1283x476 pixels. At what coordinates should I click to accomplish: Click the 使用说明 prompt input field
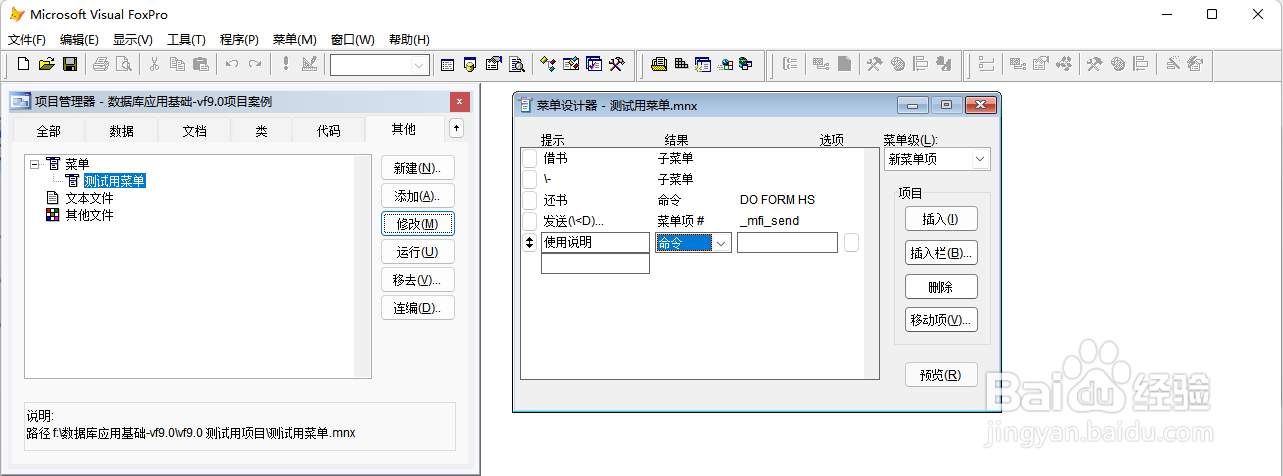click(595, 242)
